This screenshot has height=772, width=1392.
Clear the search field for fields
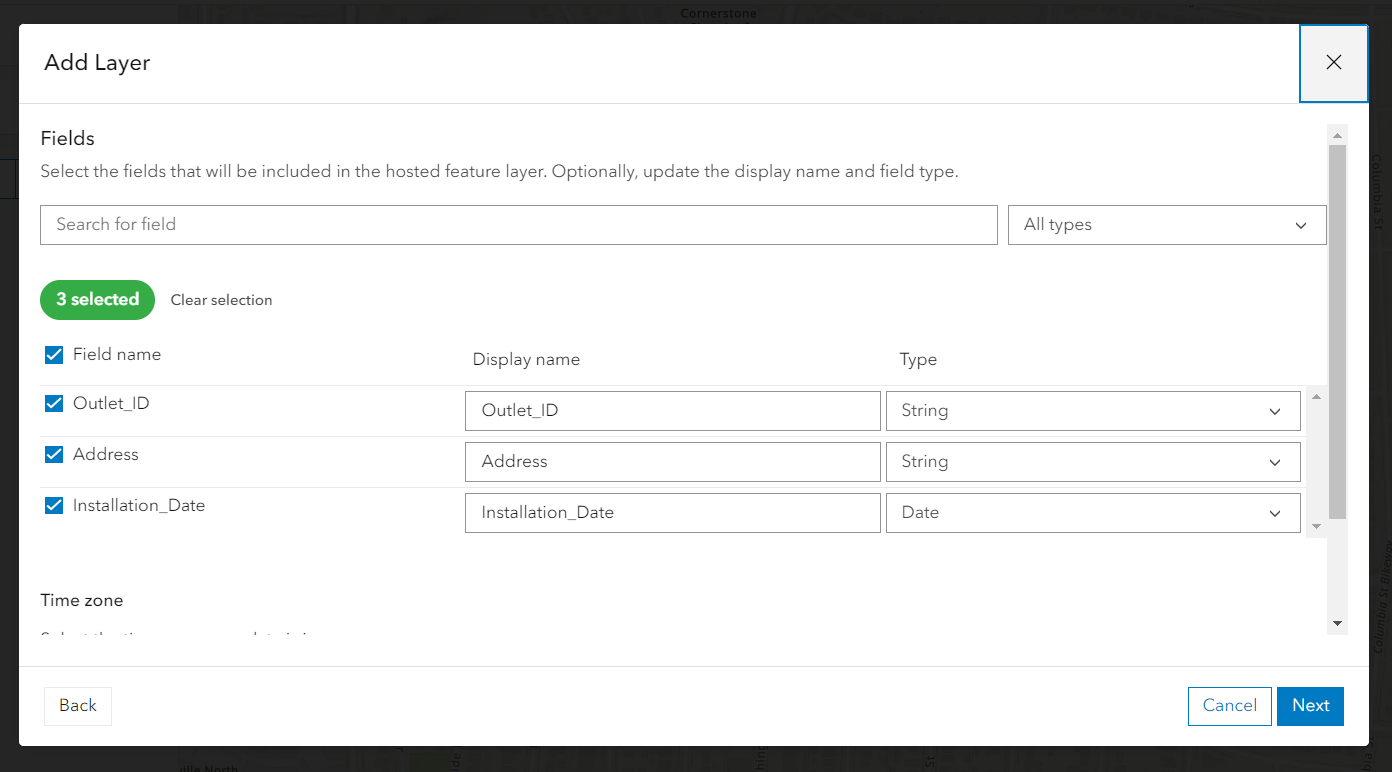(x=518, y=224)
